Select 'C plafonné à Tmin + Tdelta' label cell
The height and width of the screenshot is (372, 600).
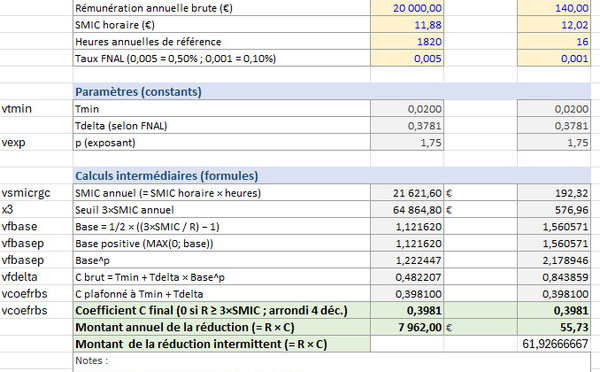point(222,294)
